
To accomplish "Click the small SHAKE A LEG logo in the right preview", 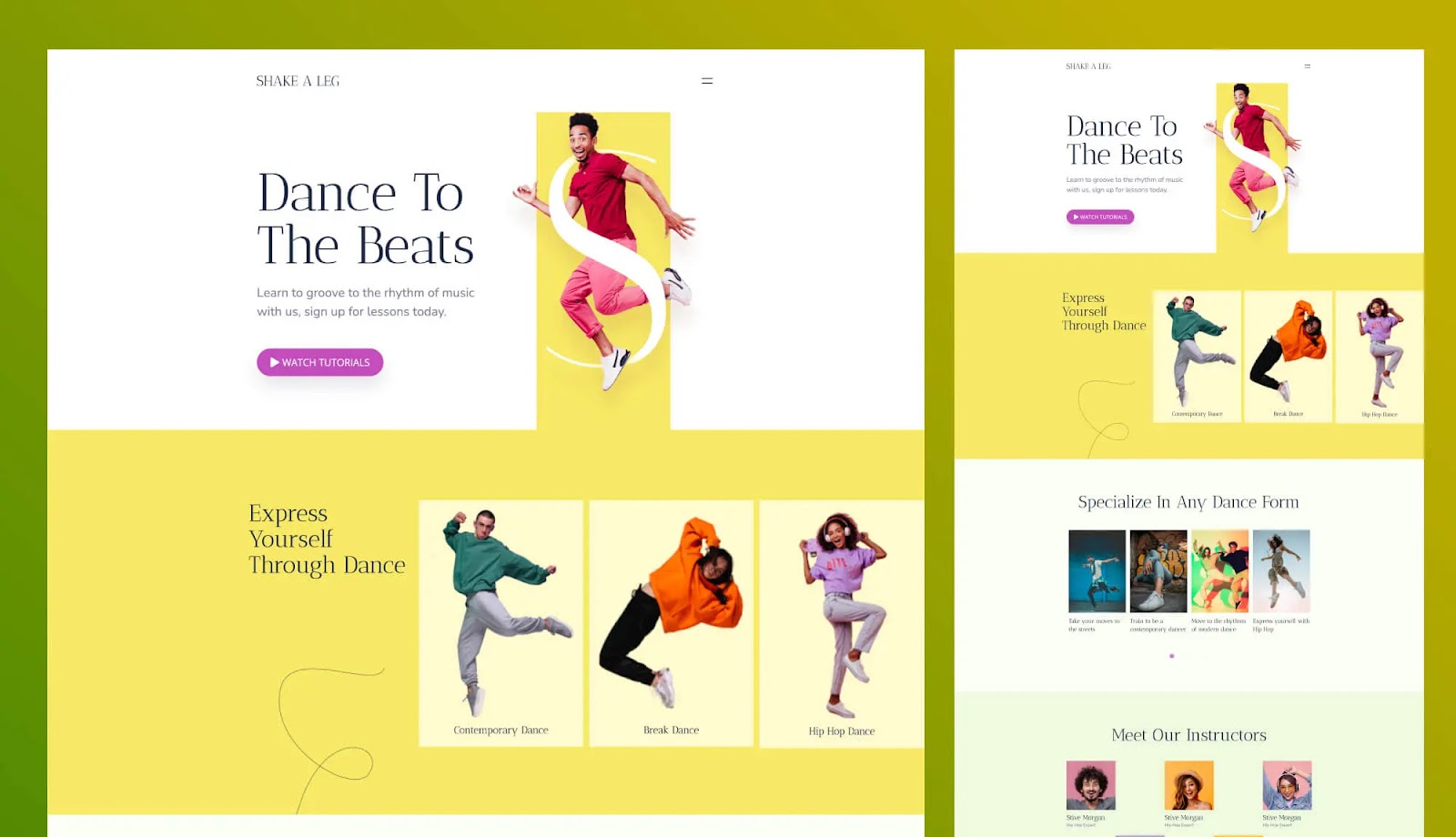I will [1088, 66].
